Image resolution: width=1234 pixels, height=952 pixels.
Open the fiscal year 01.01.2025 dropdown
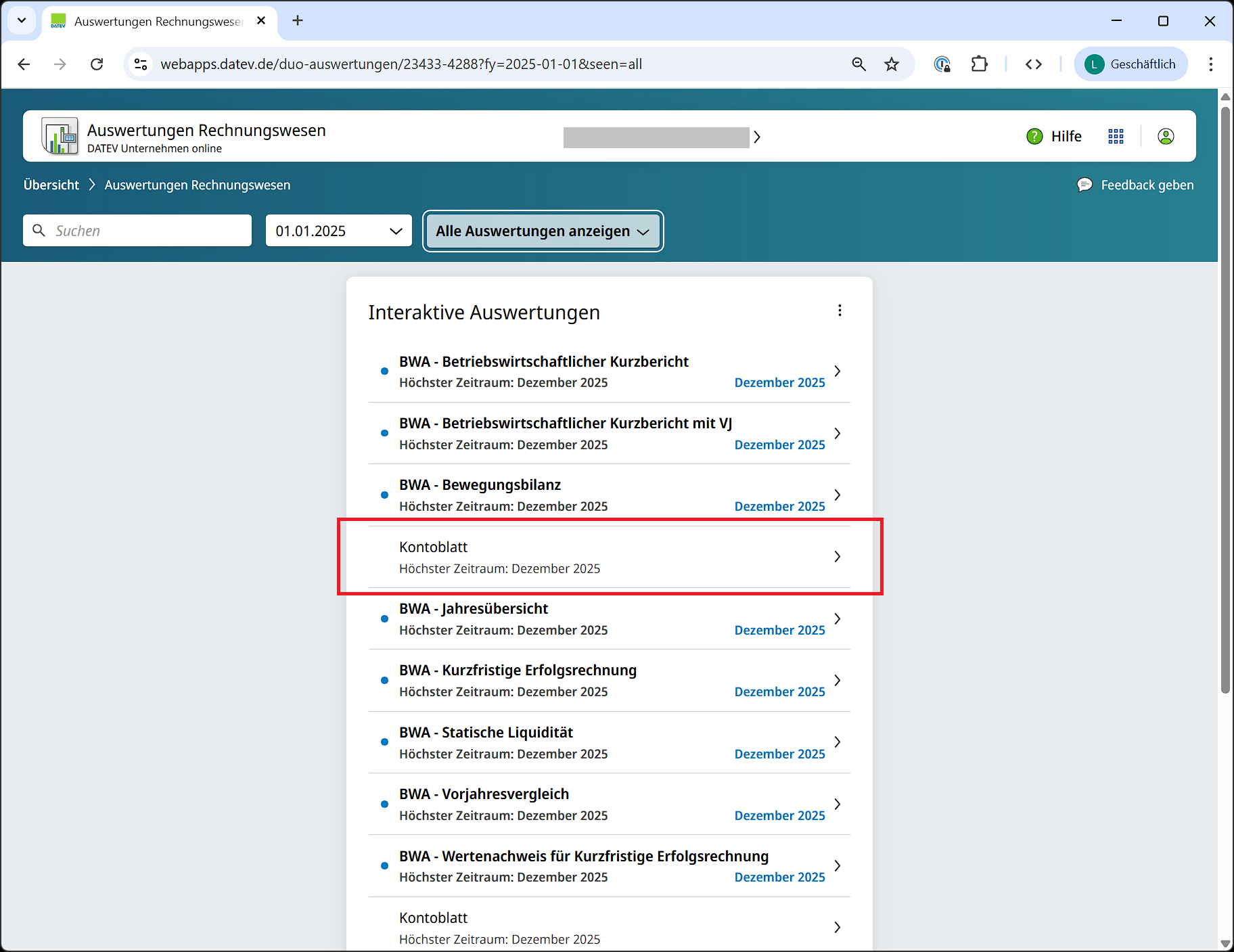tap(339, 231)
